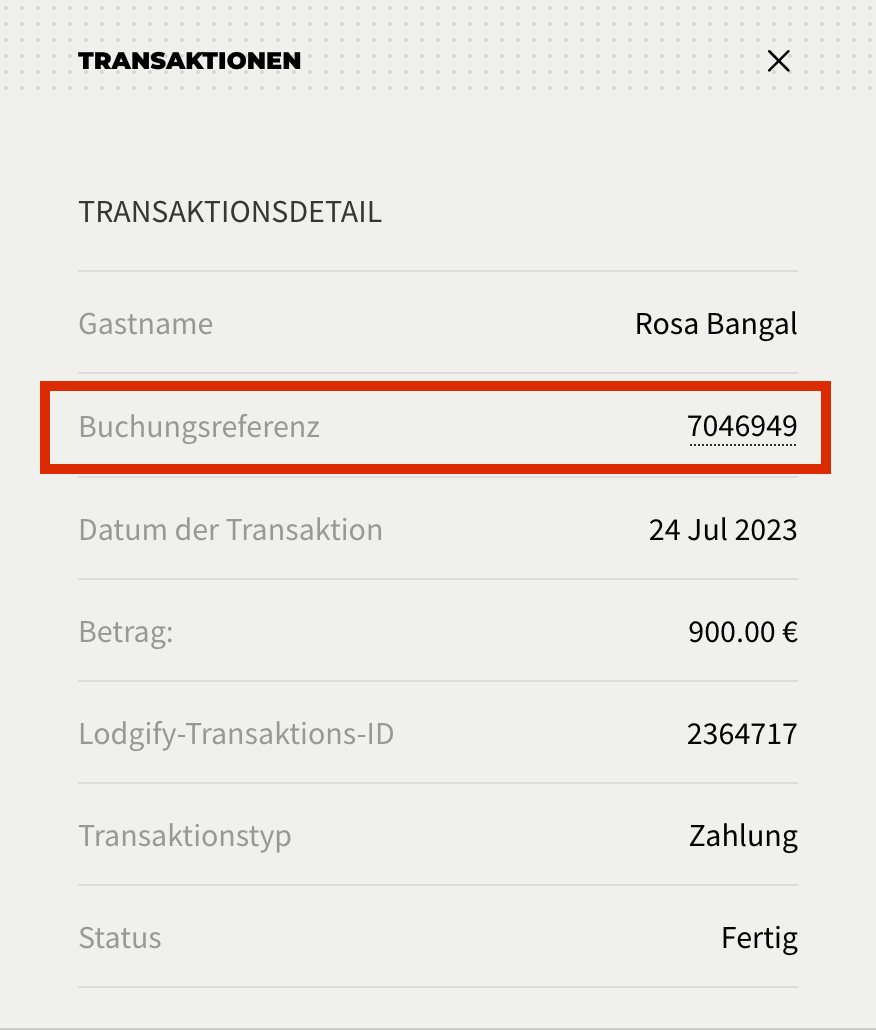Select the Datum der Transaktion label
The width and height of the screenshot is (876, 1030).
pyautogui.click(x=230, y=529)
